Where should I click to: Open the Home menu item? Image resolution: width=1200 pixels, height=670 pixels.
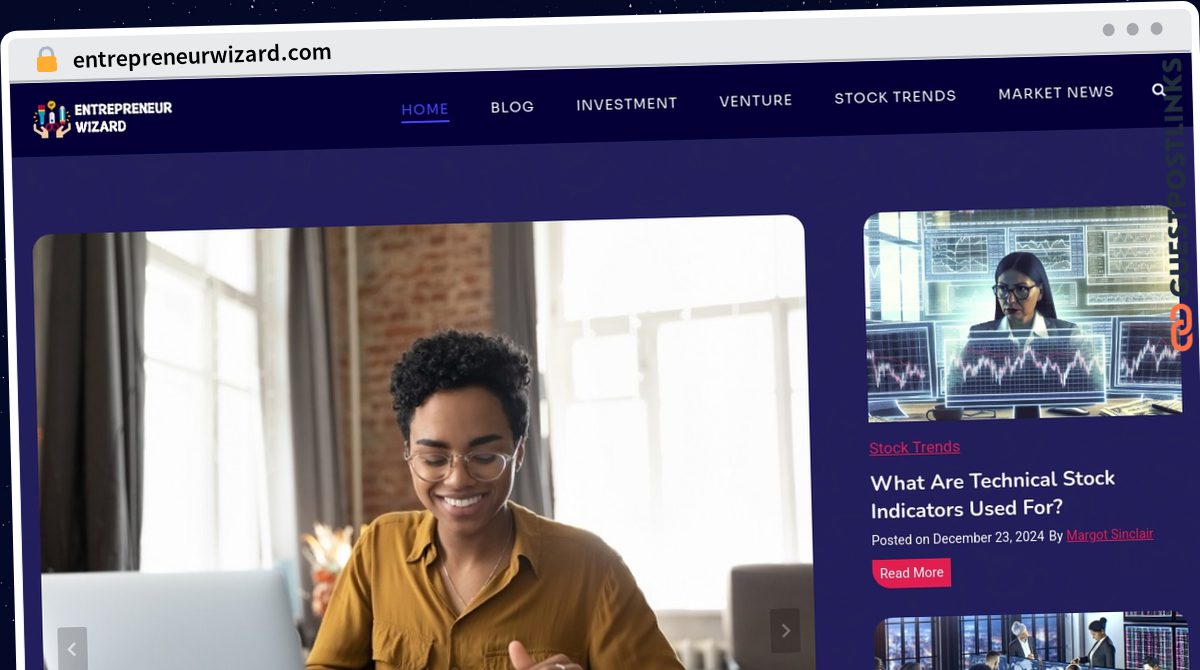(x=425, y=109)
